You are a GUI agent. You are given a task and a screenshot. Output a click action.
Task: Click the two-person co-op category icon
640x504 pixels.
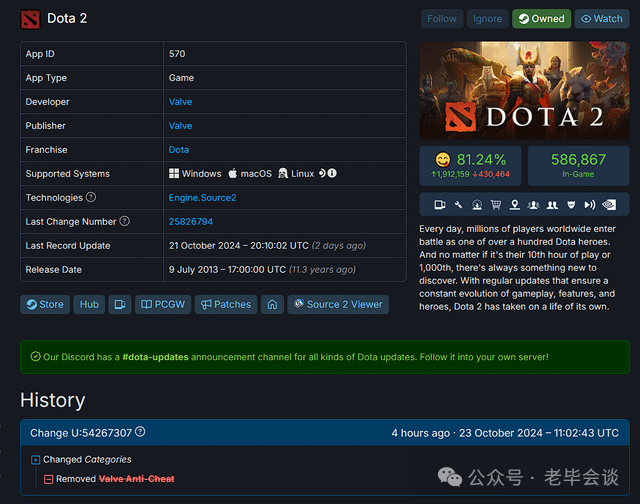(552, 204)
